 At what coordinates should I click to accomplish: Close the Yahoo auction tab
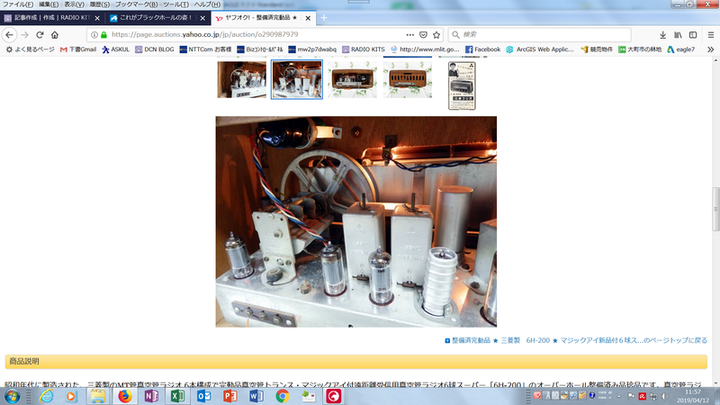coord(308,18)
